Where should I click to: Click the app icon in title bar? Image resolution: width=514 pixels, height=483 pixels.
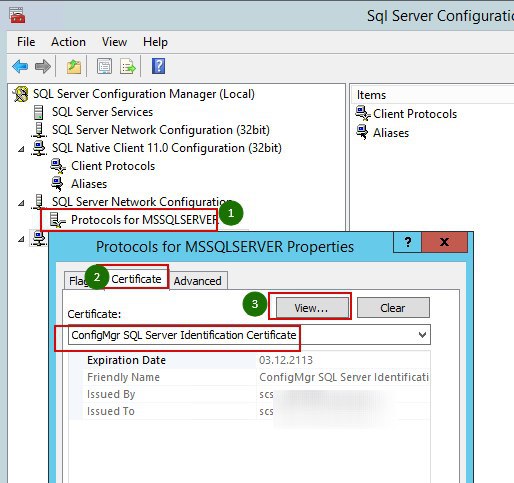[x=17, y=15]
